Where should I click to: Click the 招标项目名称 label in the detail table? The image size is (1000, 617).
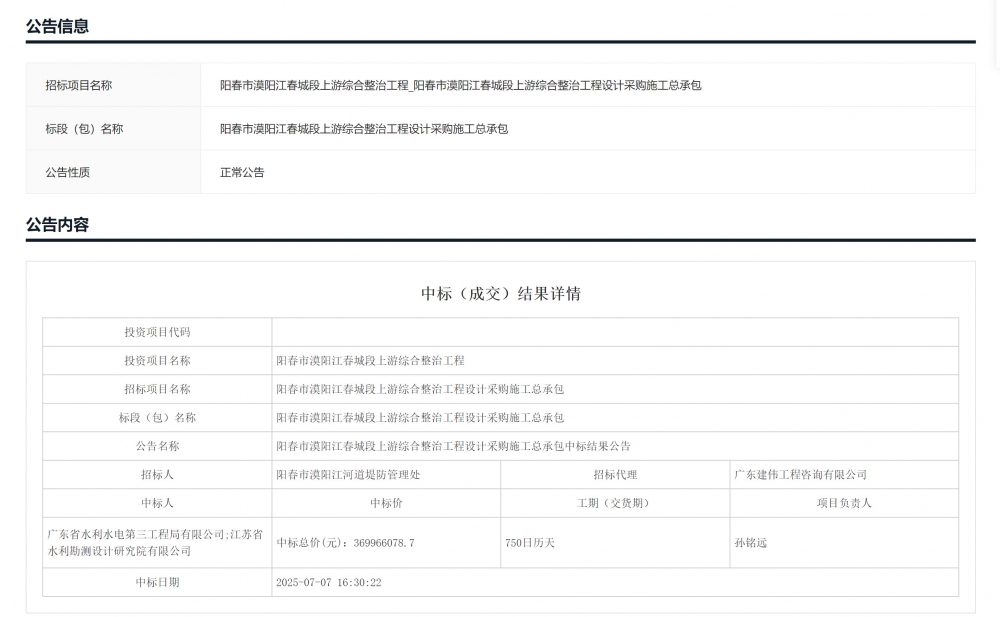(x=158, y=389)
